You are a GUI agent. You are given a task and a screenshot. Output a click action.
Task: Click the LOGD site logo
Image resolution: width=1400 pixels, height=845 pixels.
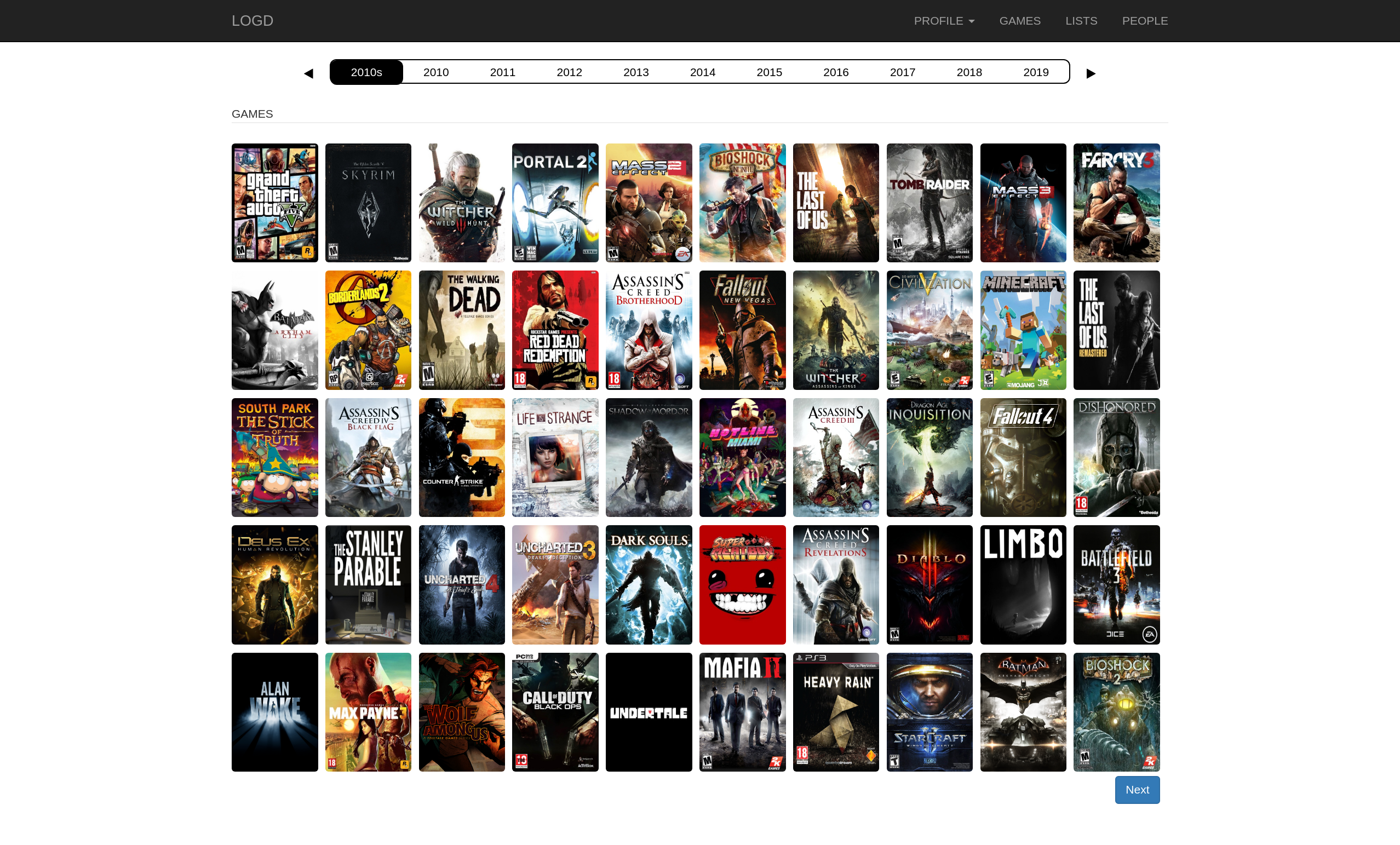[253, 21]
